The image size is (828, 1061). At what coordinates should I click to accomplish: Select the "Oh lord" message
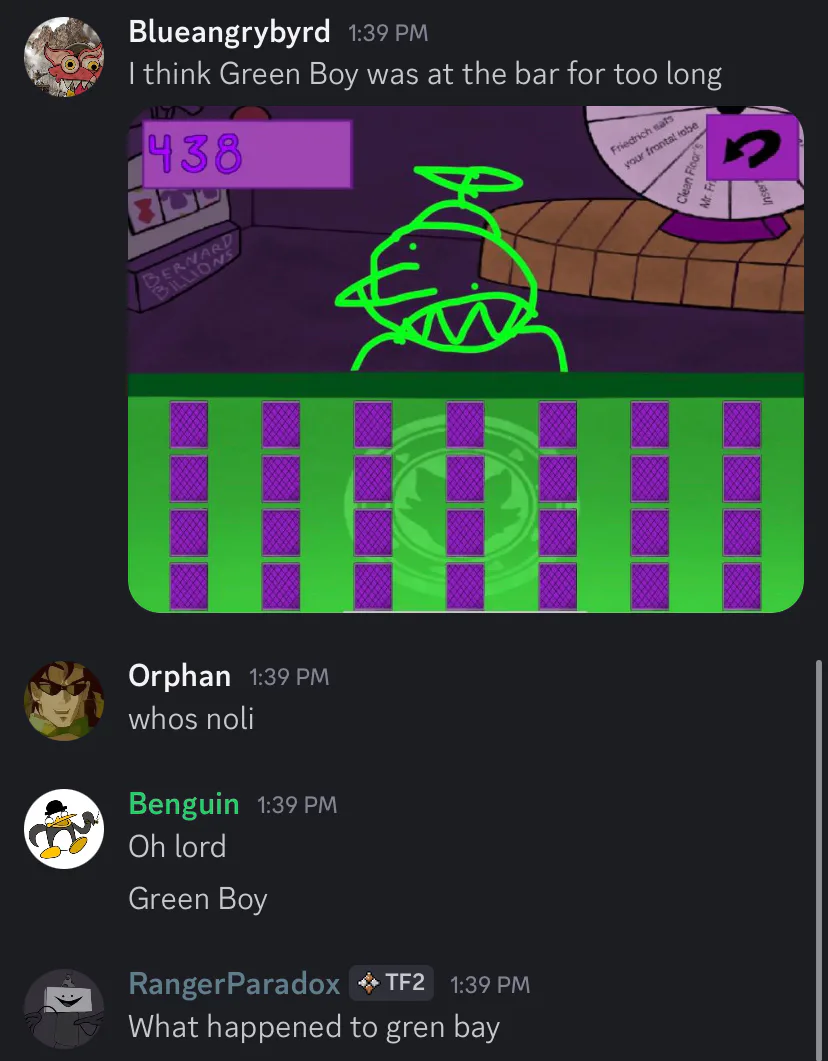pyautogui.click(x=177, y=846)
